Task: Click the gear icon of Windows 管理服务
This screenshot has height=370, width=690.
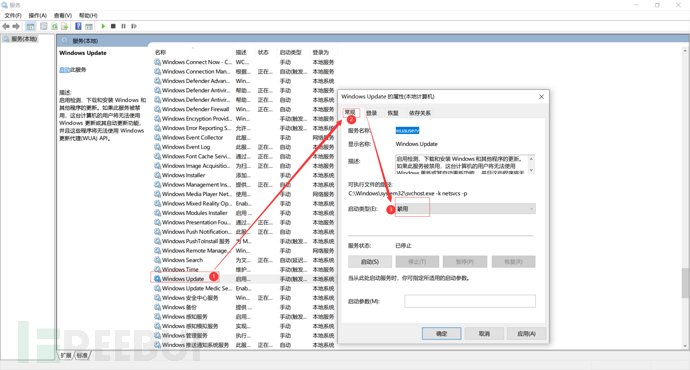Action: 157,335
